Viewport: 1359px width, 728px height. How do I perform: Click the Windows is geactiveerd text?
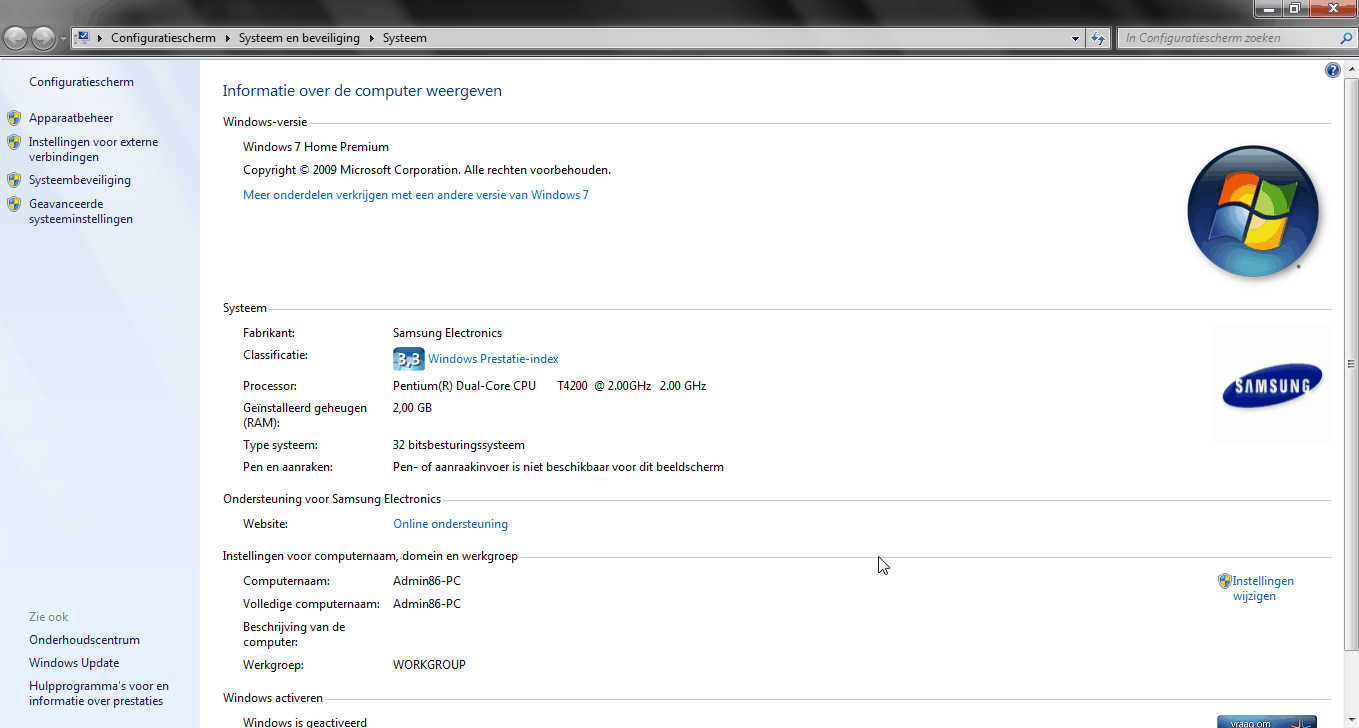pyautogui.click(x=305, y=722)
